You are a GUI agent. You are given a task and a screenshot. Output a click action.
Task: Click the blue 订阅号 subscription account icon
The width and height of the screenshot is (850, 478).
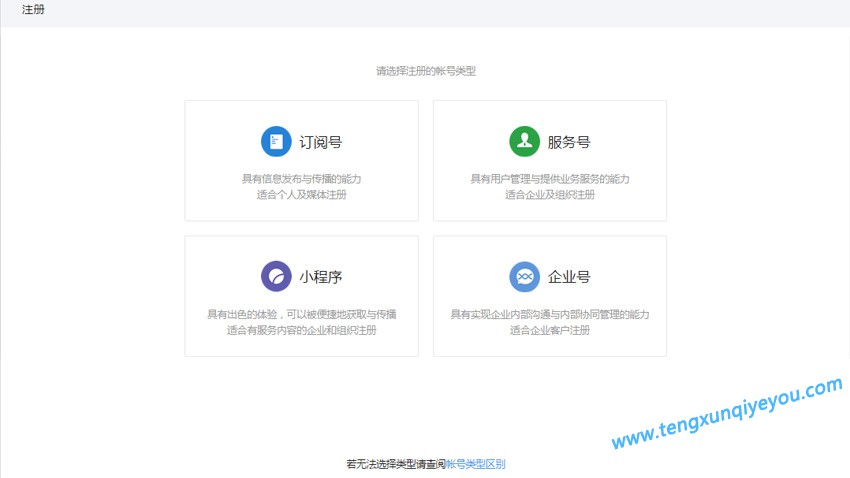pyautogui.click(x=276, y=141)
